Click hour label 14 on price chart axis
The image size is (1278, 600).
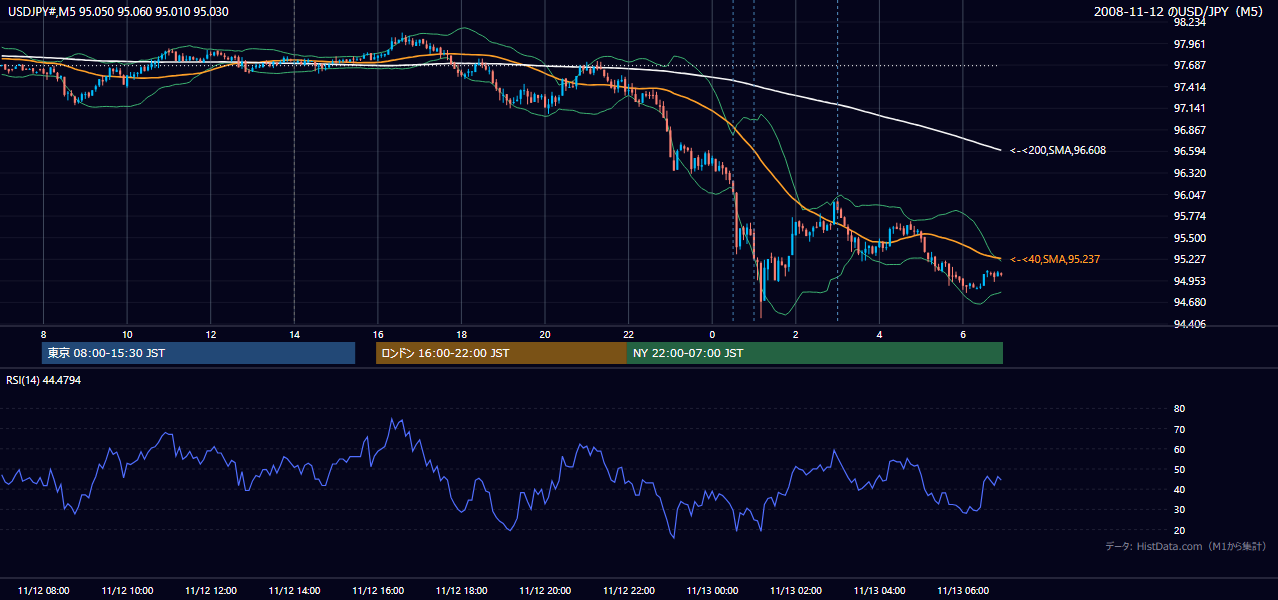pos(294,333)
